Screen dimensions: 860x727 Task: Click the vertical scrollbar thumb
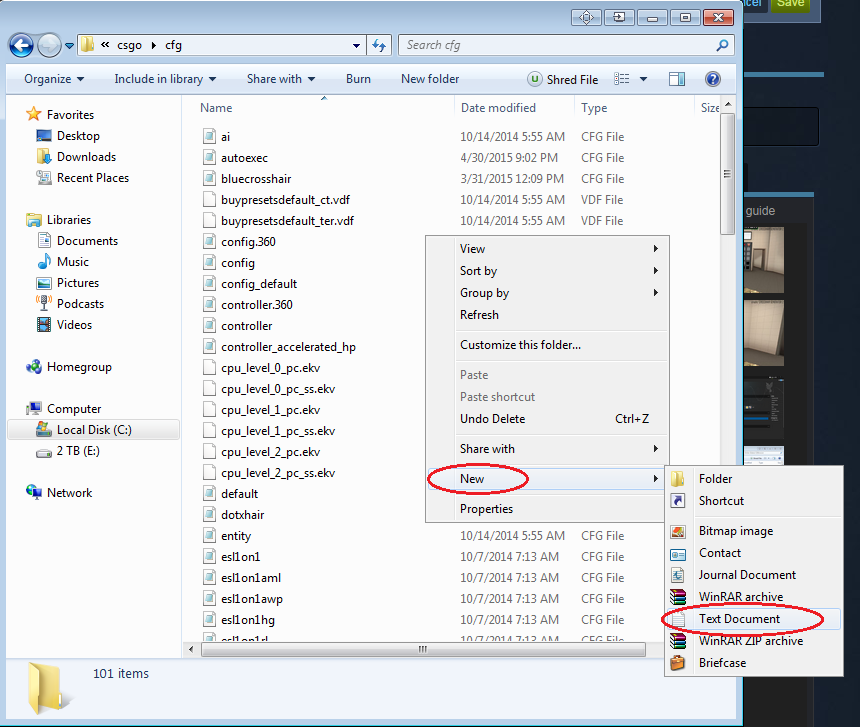727,174
